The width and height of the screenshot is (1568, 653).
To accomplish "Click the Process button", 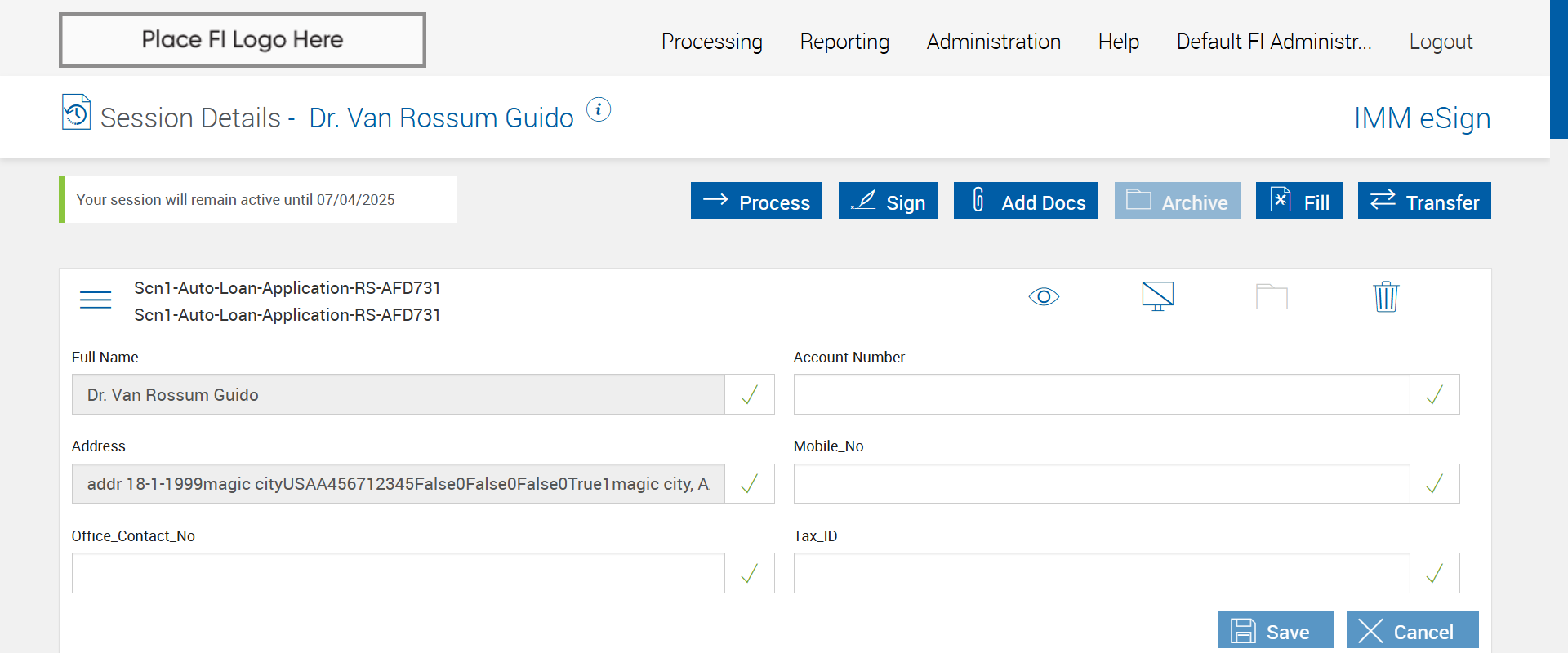I will 756,201.
